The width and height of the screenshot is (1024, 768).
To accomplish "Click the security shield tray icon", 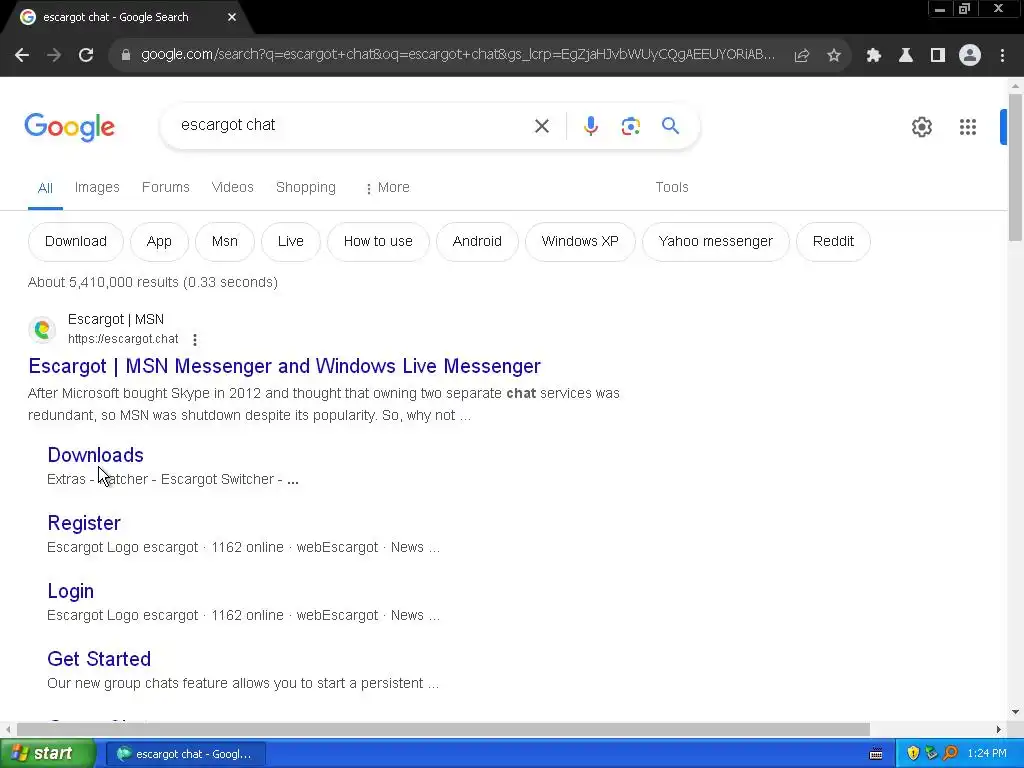I will 913,754.
